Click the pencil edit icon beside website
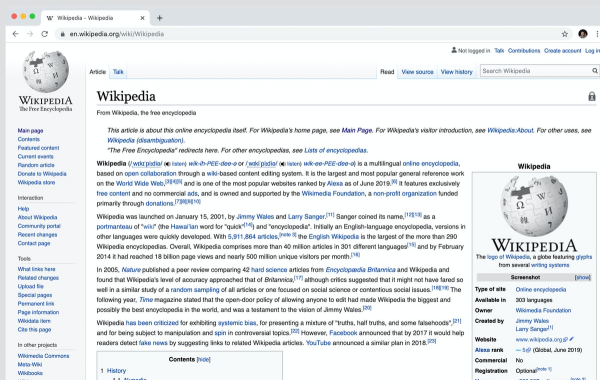Image resolution: width=600 pixels, height=380 pixels. (x=572, y=339)
